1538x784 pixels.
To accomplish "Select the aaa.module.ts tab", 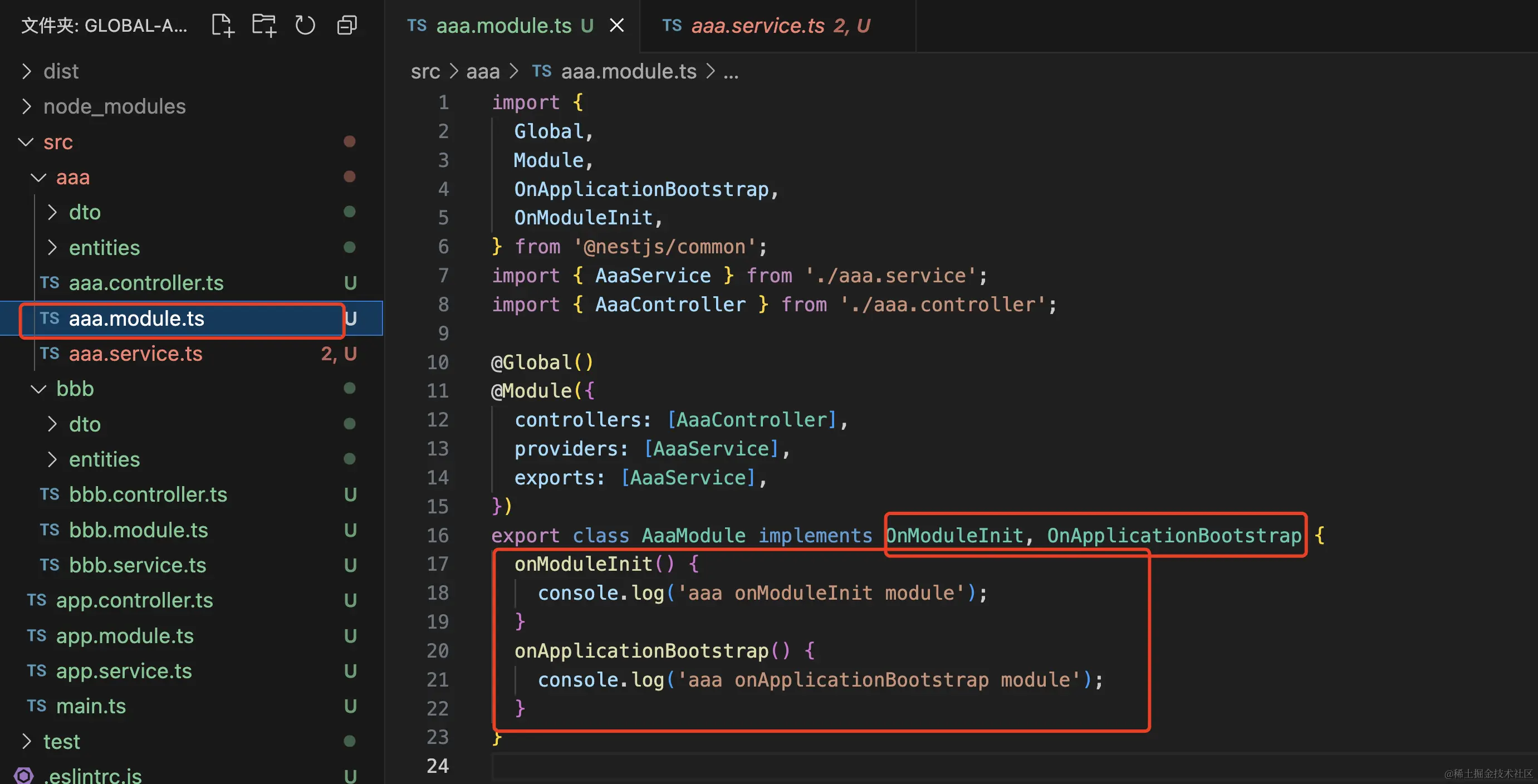I will pos(503,25).
